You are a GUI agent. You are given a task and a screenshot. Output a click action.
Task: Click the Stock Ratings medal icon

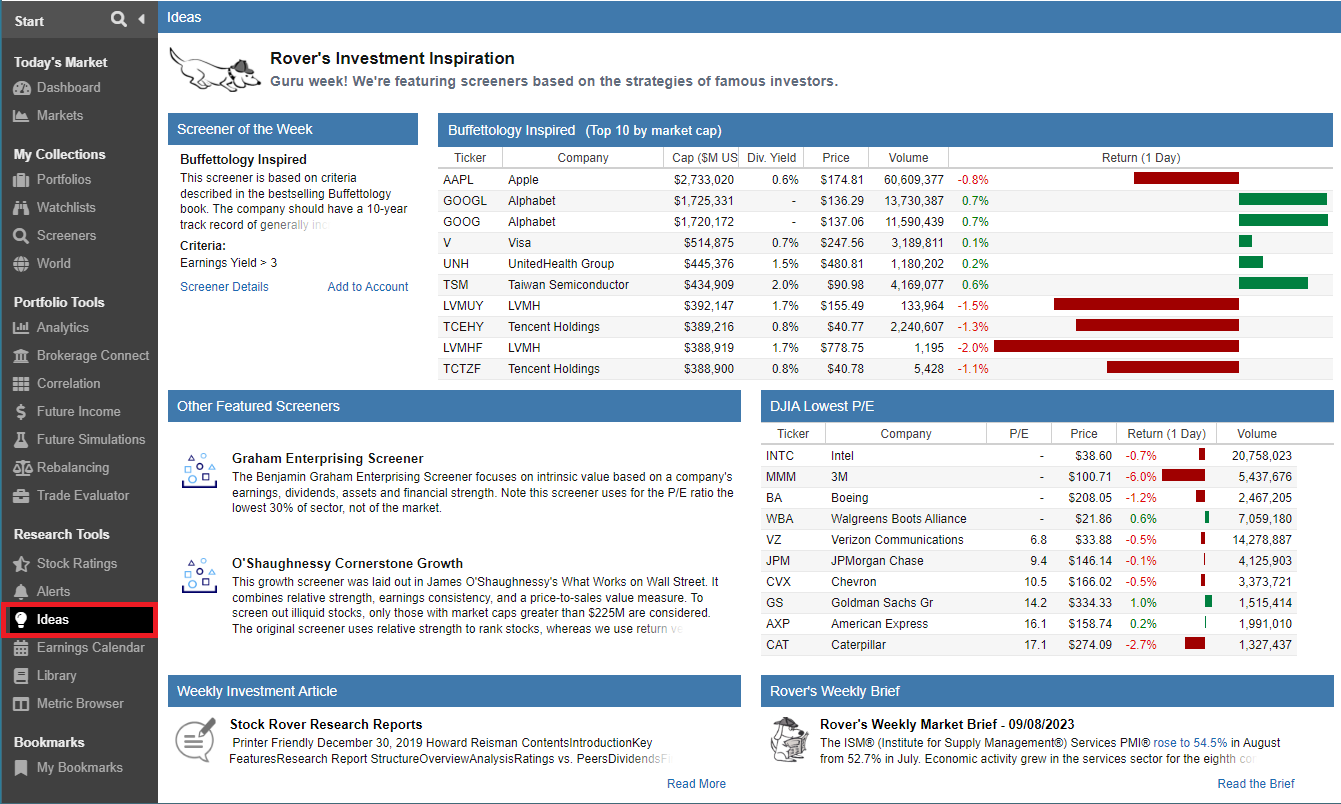click(x=21, y=564)
